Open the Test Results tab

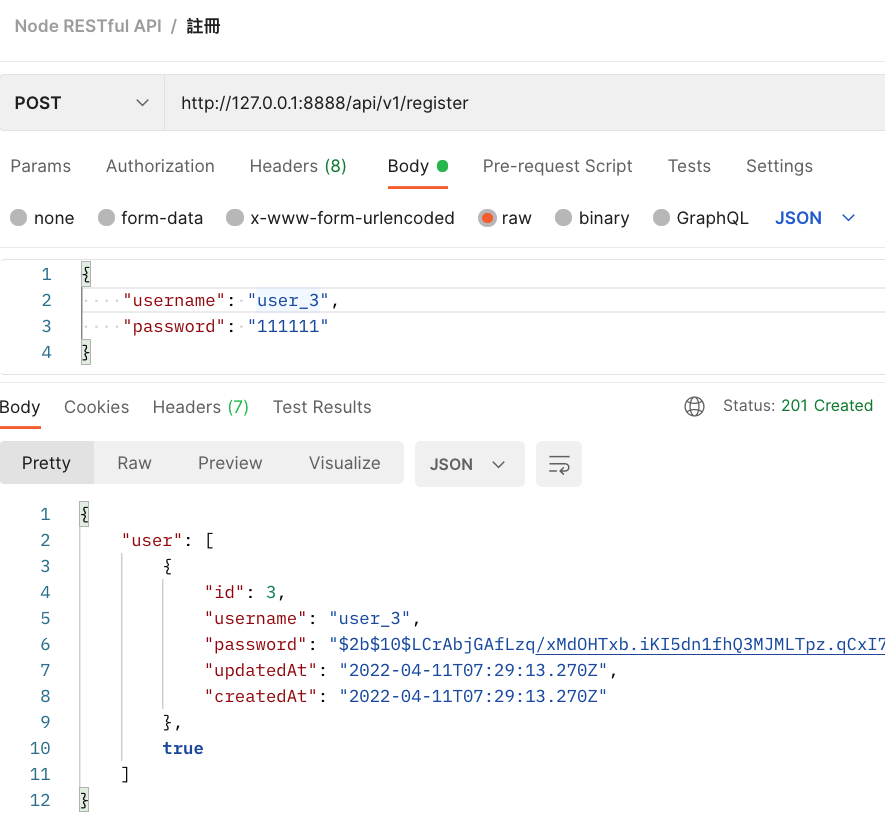pyautogui.click(x=322, y=407)
